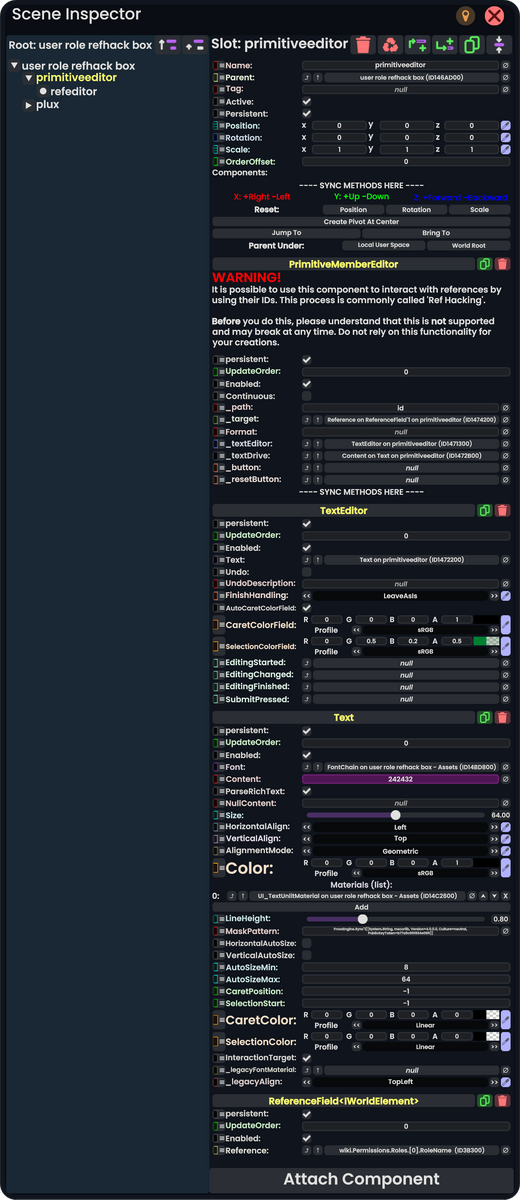Click the destroy slot trash icon beside the slot name
The width and height of the screenshot is (520, 1200).
click(364, 44)
